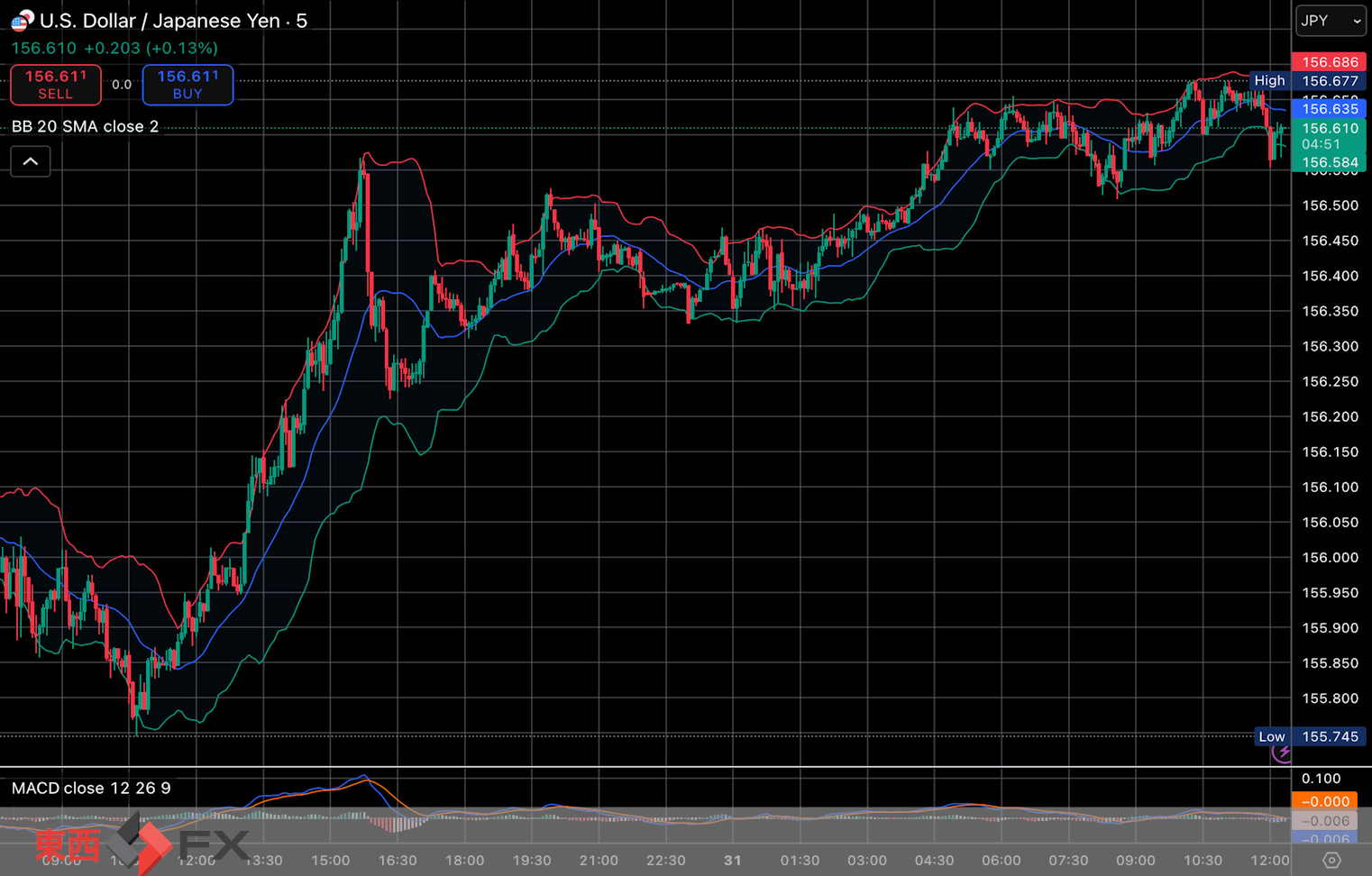
Task: Select the MACD close 12 26 9 indicator
Action: [91, 789]
